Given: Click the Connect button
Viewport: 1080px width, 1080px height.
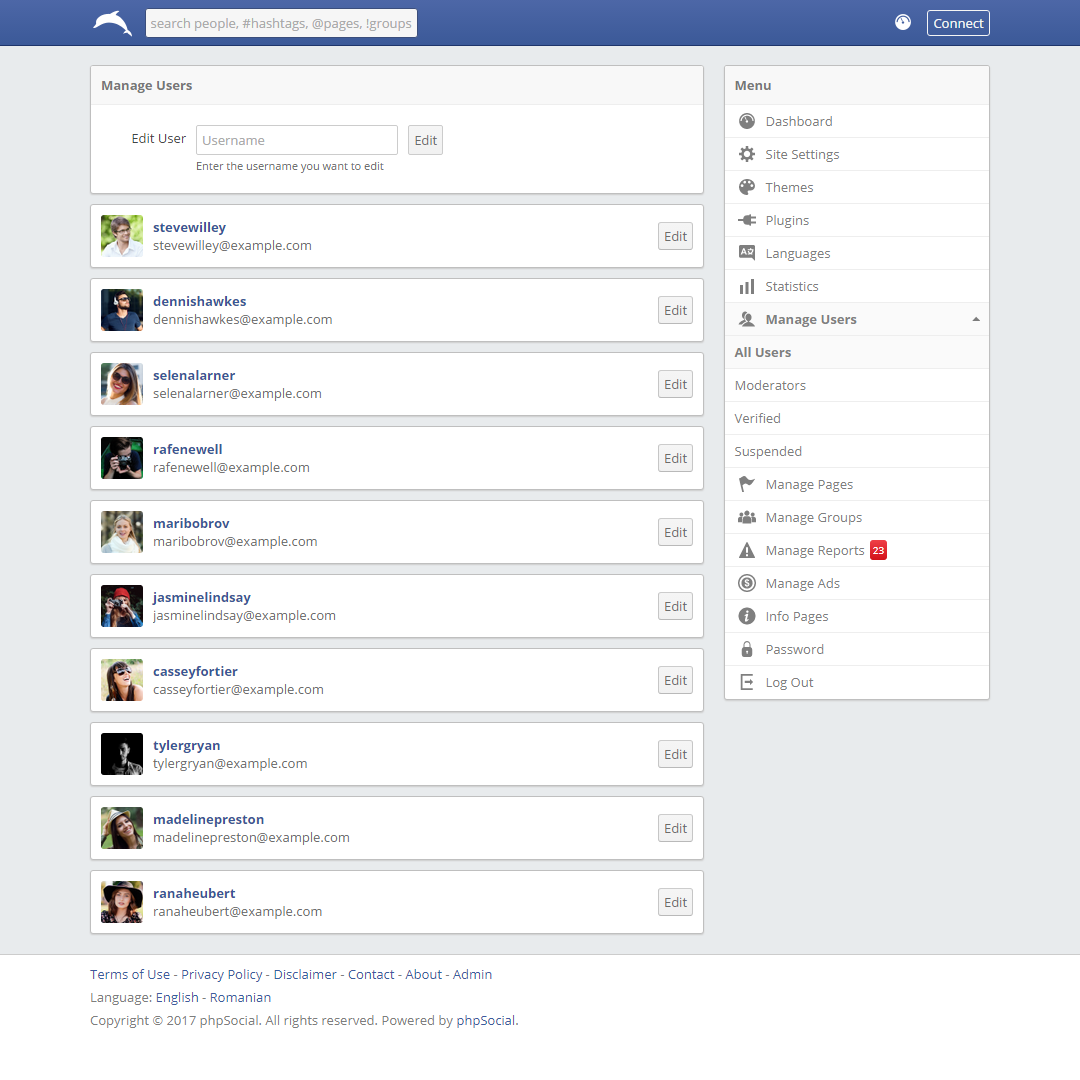Looking at the screenshot, I should (x=957, y=22).
